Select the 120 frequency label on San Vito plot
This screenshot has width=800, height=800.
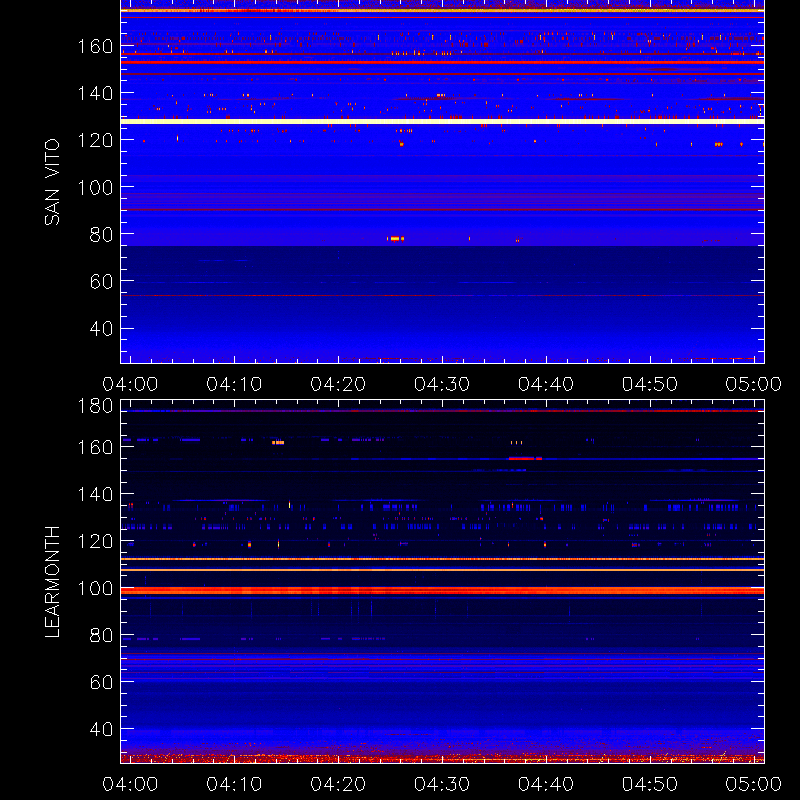click(x=95, y=140)
